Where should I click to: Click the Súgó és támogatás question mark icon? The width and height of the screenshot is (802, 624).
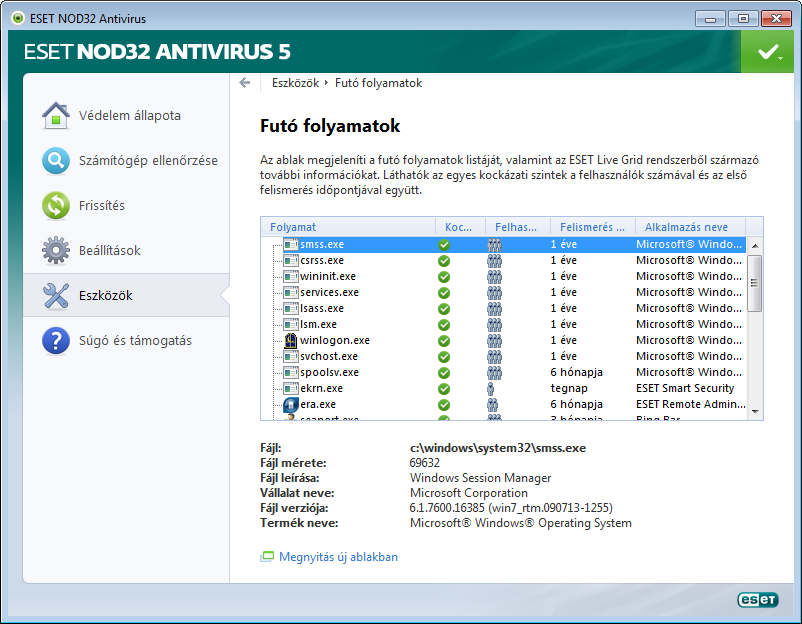[56, 341]
